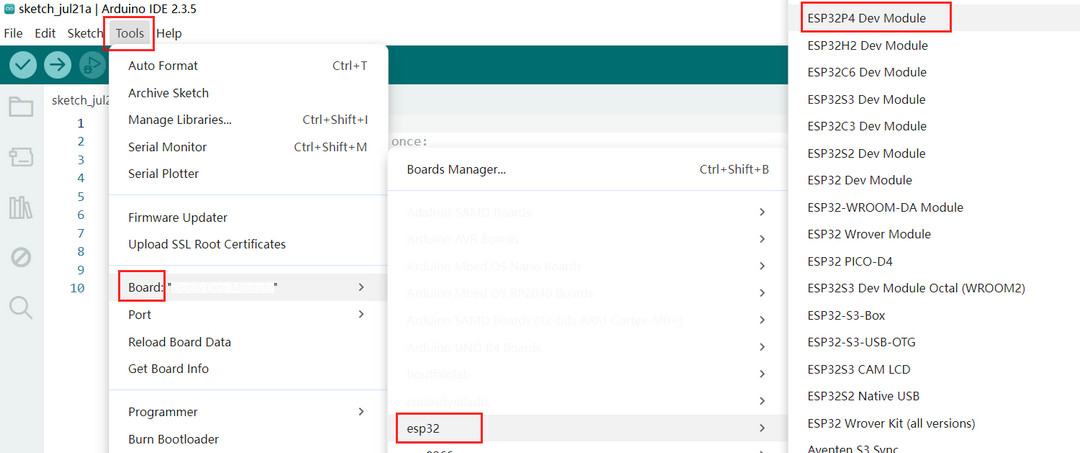Viewport: 1080px width, 453px height.
Task: Select ESP32S3 CAM LCD board
Action: click(x=934, y=369)
